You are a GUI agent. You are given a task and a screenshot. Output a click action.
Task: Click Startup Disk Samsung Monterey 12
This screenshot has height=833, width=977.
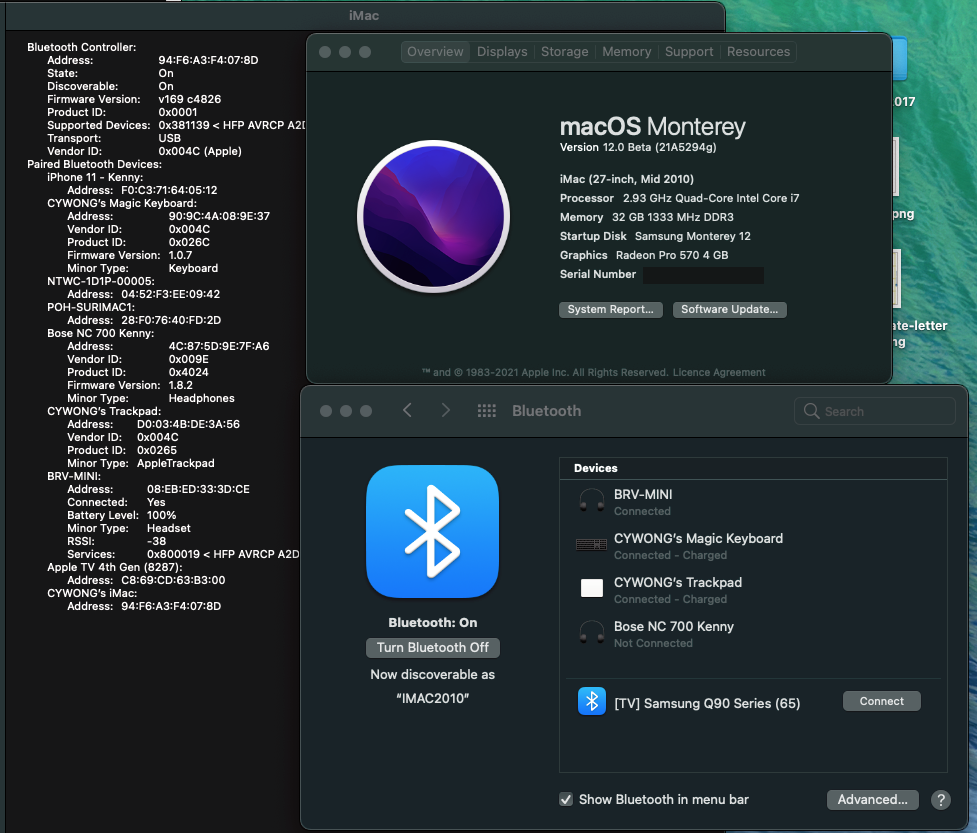pos(655,237)
